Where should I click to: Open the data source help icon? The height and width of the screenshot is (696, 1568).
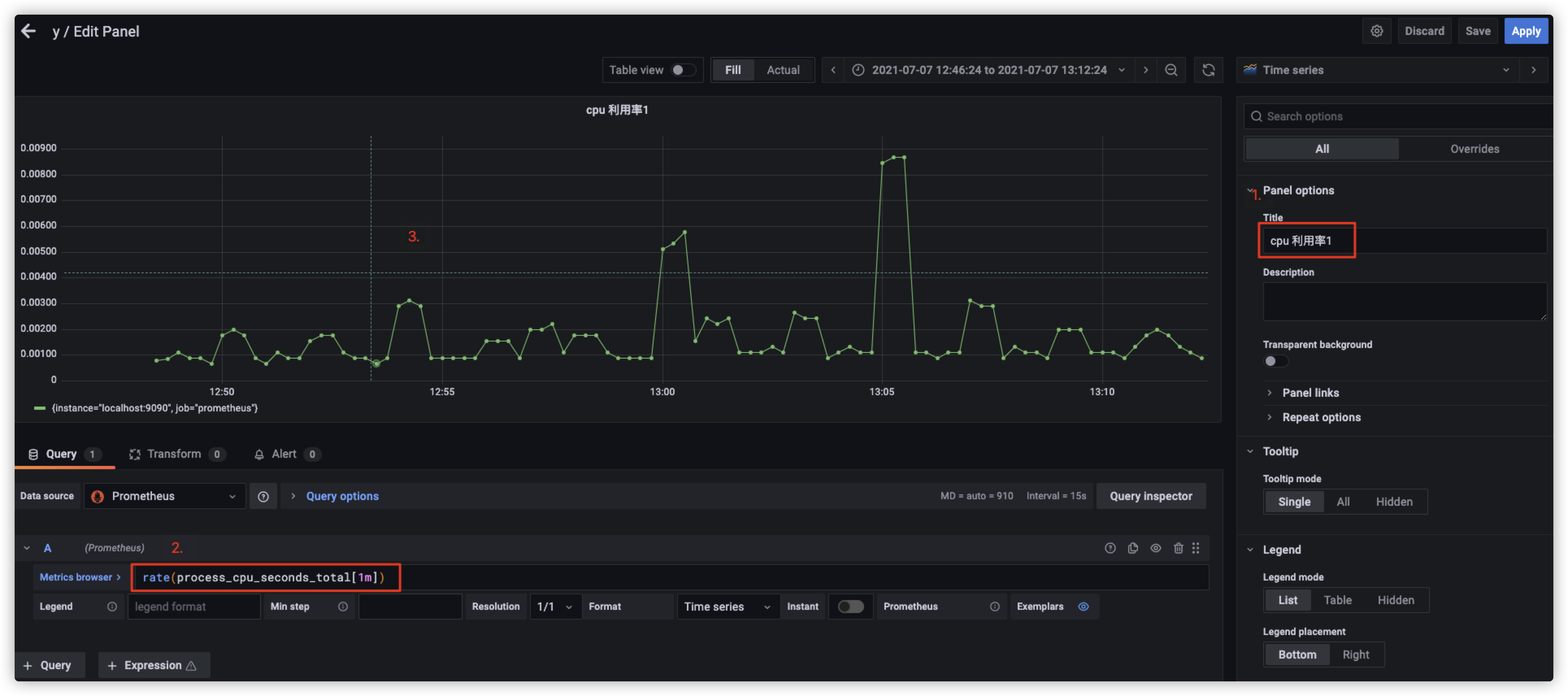(263, 496)
